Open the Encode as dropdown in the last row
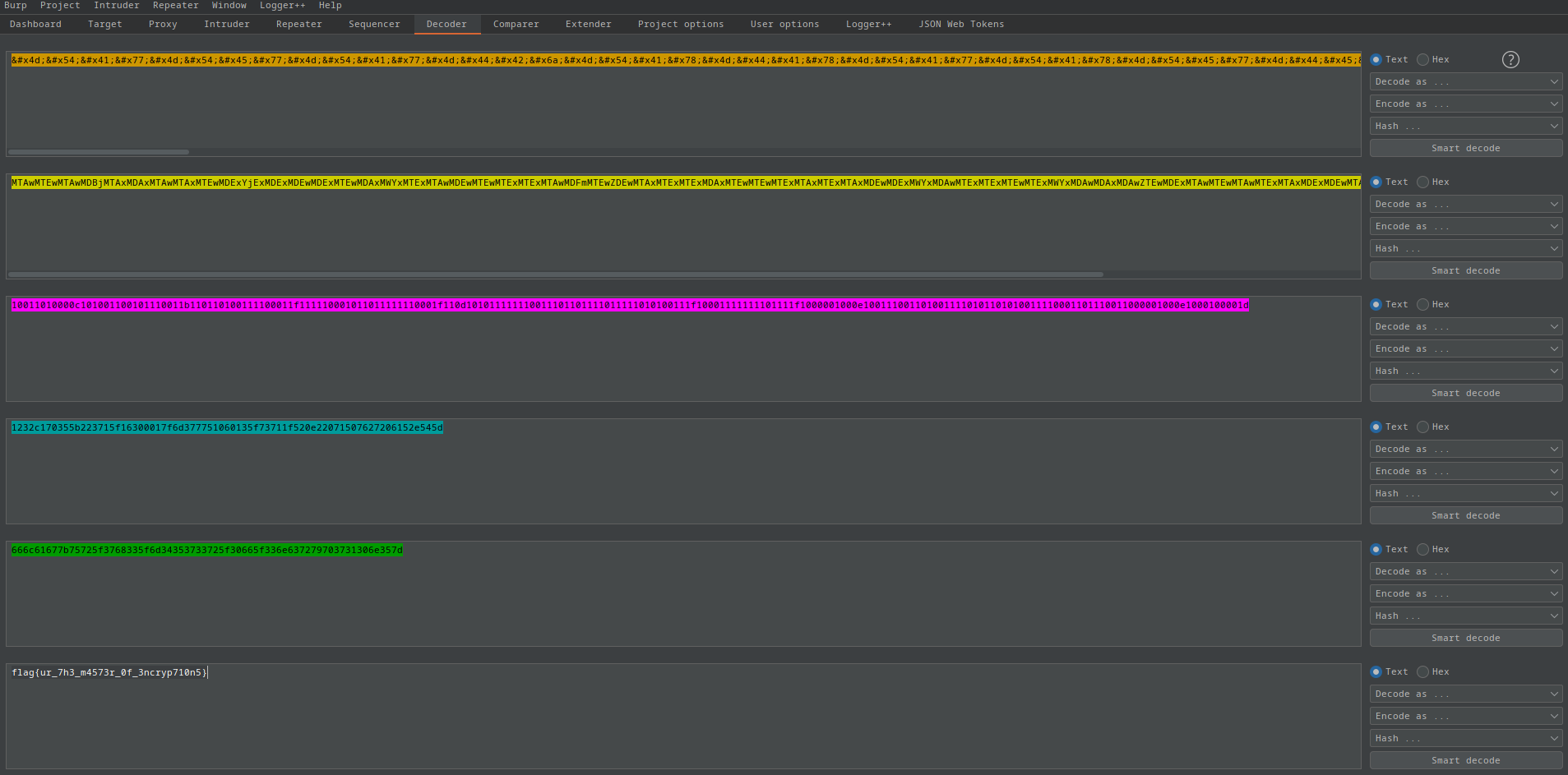Image resolution: width=1568 pixels, height=775 pixels. click(x=1465, y=716)
